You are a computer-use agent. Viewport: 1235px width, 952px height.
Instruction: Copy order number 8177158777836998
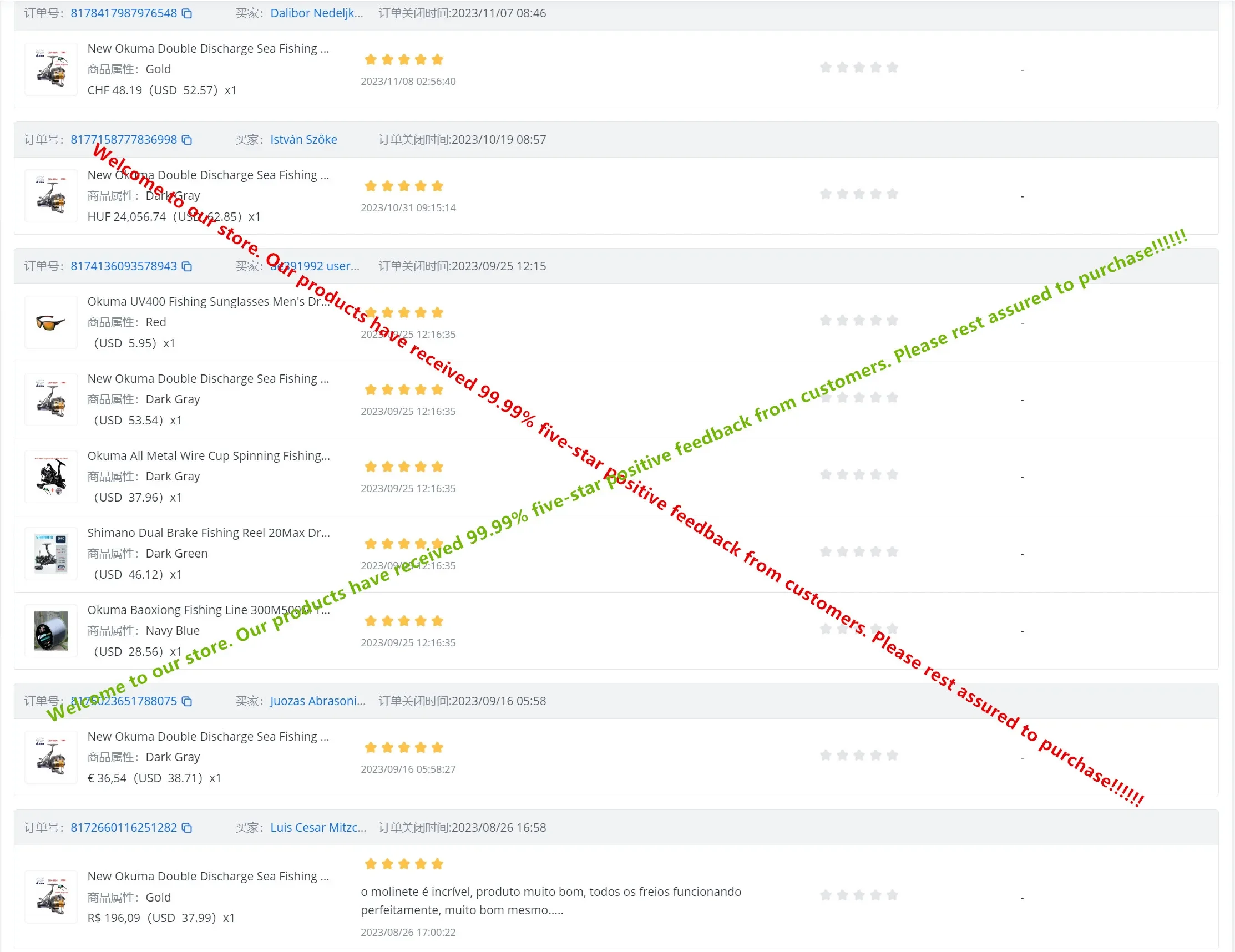pyautogui.click(x=186, y=140)
